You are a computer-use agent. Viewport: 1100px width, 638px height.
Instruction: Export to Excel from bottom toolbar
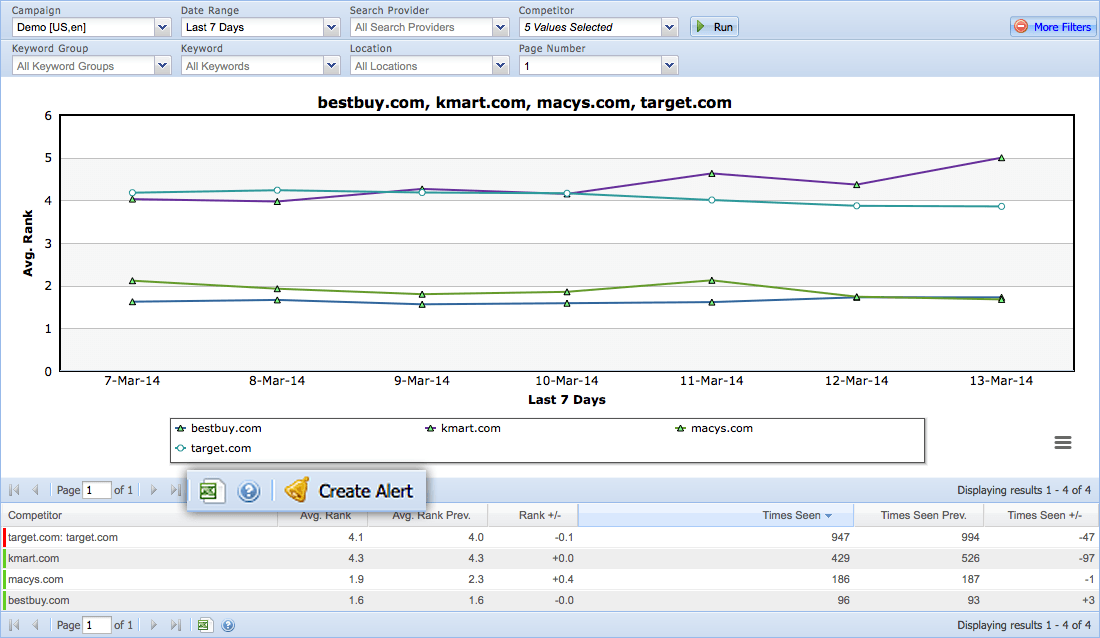click(x=204, y=625)
